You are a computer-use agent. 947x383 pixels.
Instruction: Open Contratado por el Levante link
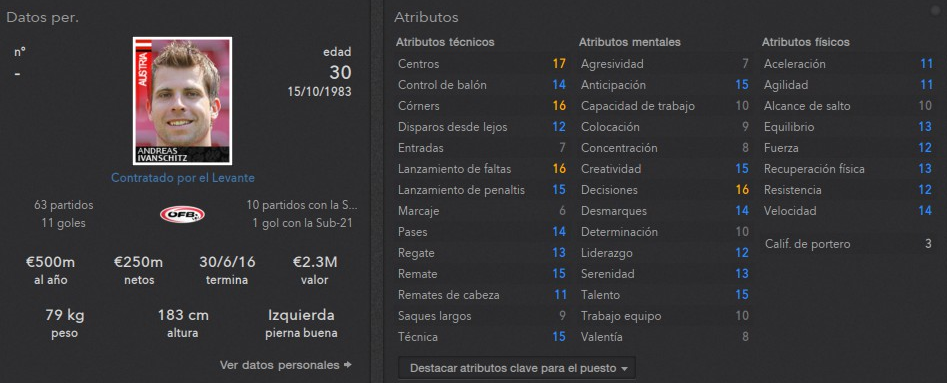point(182,178)
